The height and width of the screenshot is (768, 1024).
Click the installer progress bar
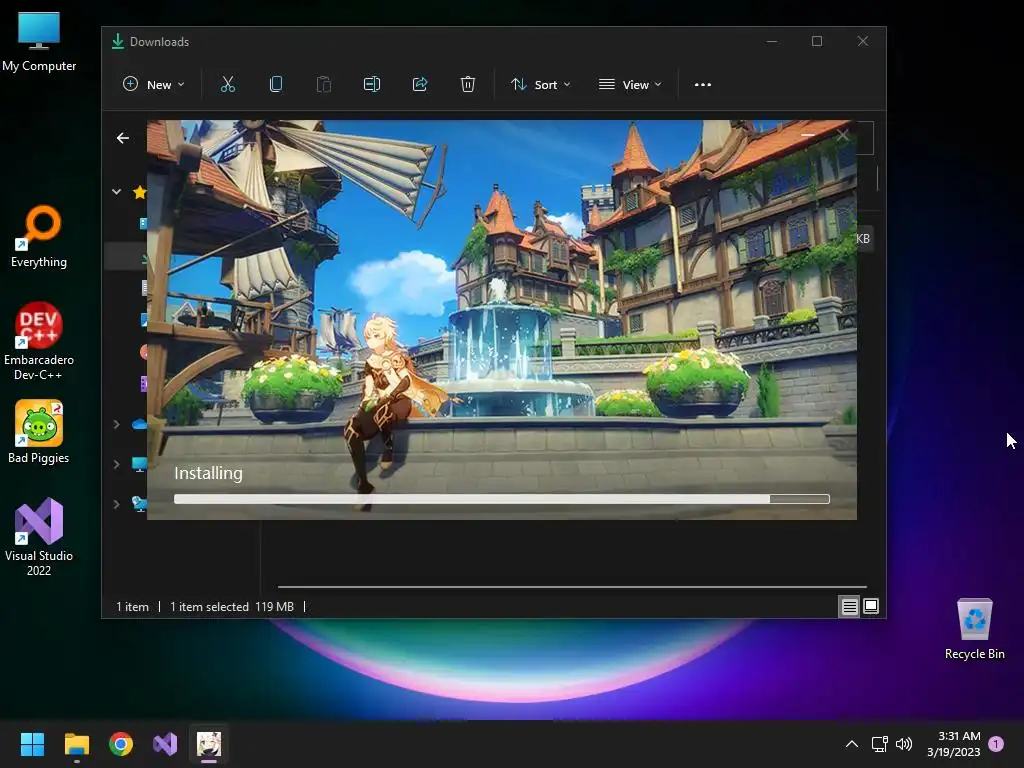click(x=502, y=499)
